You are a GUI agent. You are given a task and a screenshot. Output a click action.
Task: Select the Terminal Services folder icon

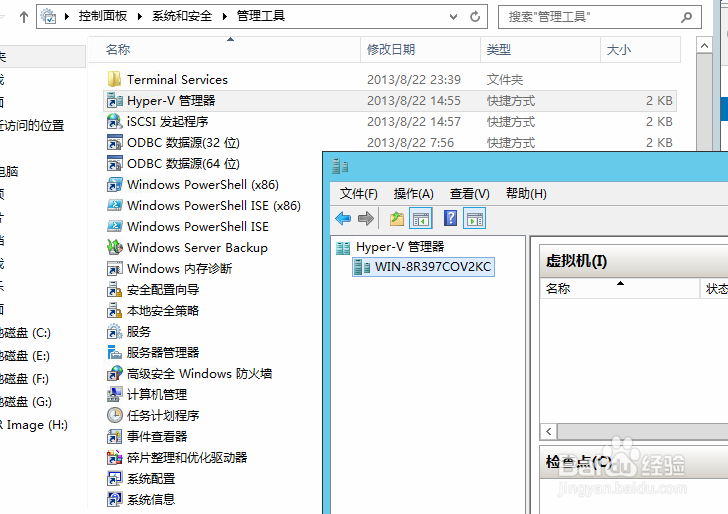click(114, 79)
